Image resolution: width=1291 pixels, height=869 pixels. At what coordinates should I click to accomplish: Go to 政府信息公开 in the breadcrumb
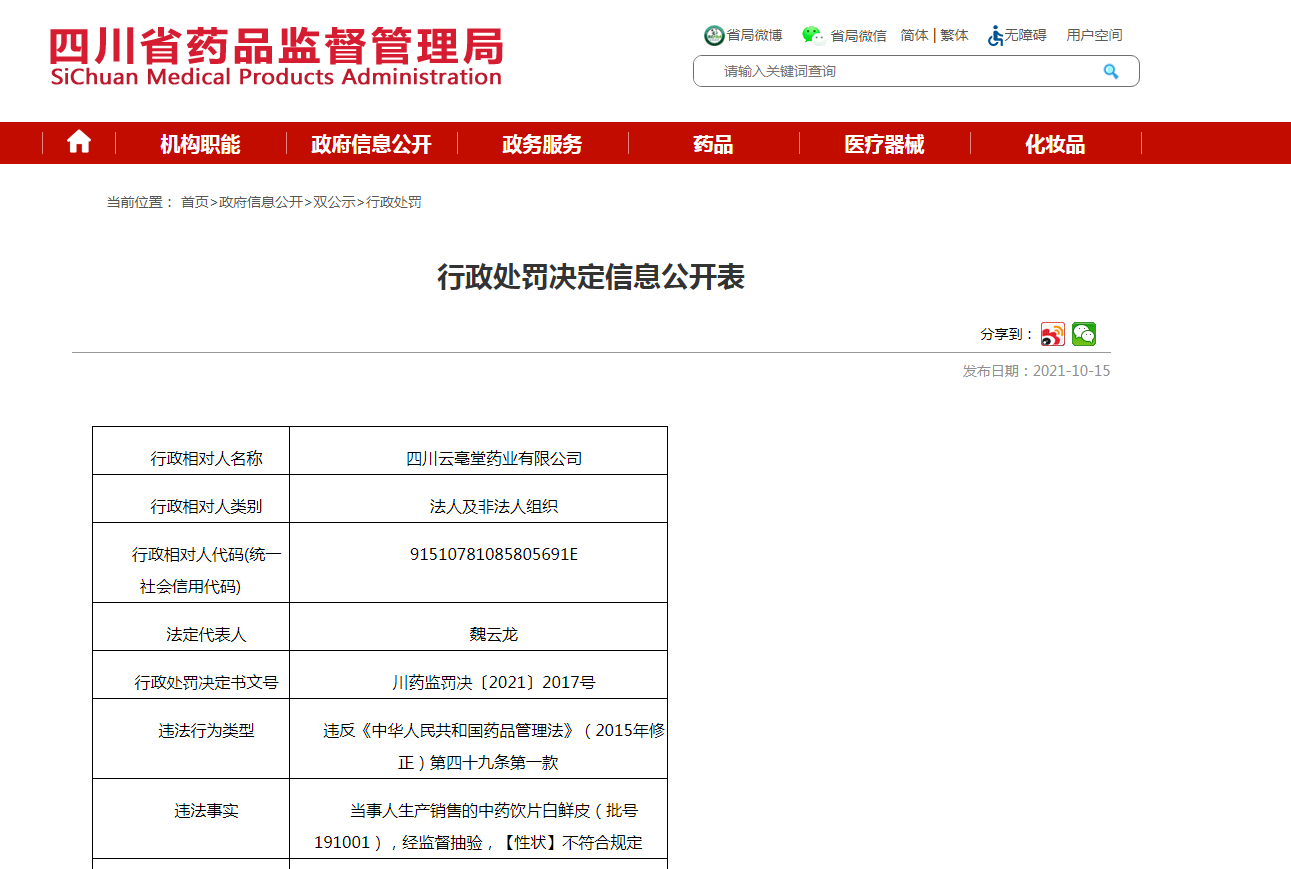tap(261, 202)
